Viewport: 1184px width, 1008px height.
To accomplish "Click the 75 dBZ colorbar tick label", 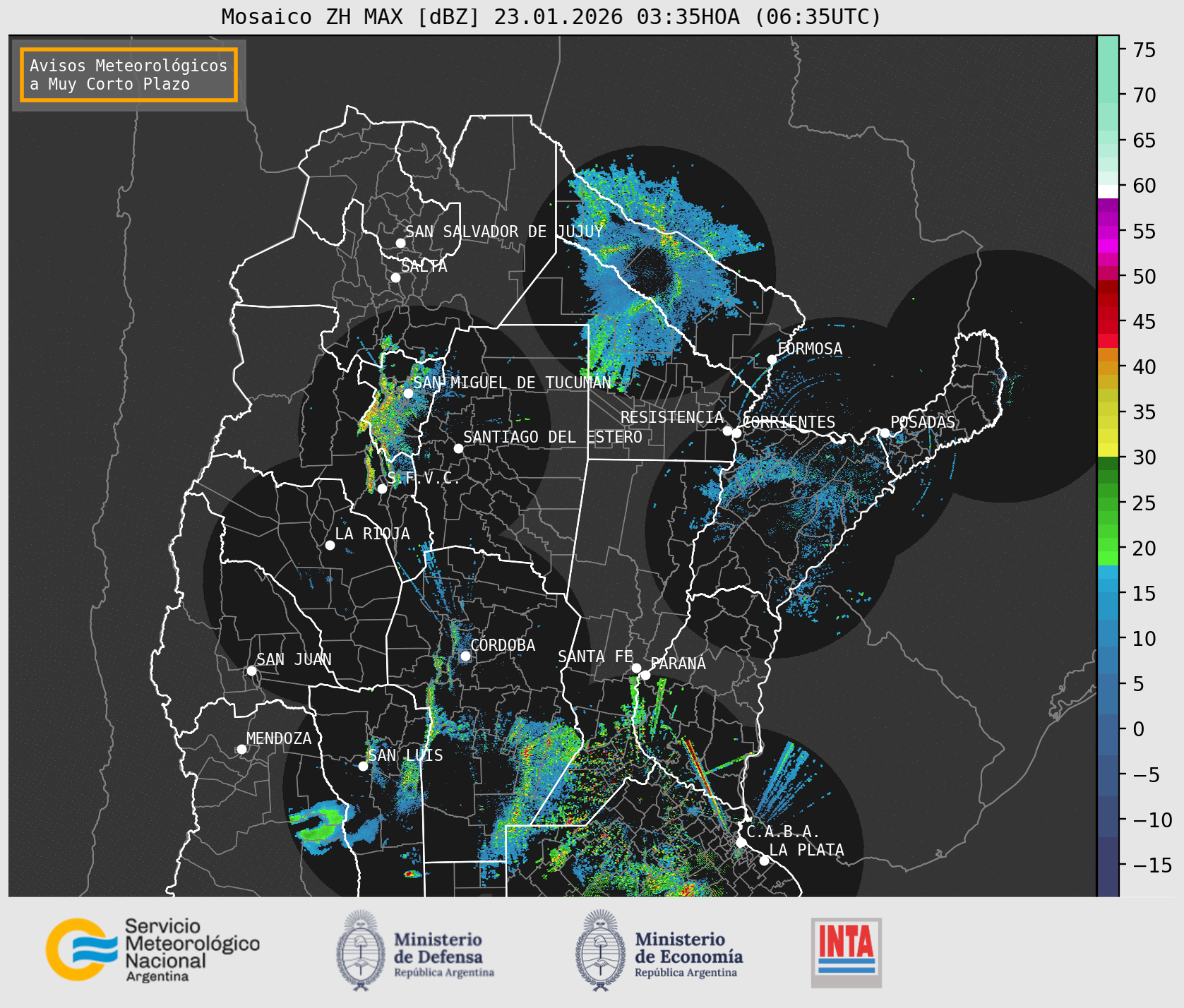I will [1144, 50].
